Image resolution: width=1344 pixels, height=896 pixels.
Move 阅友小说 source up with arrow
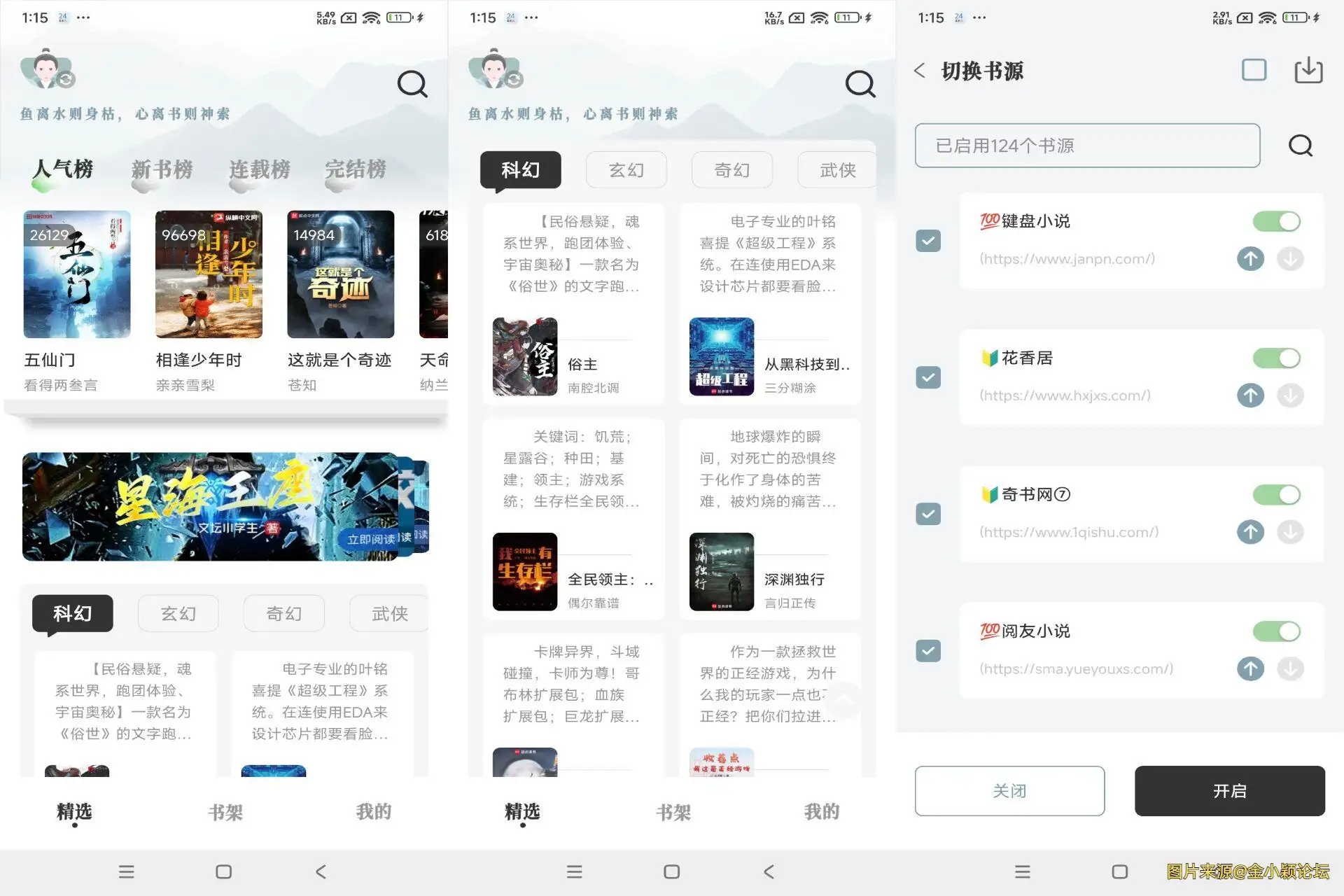(x=1250, y=668)
